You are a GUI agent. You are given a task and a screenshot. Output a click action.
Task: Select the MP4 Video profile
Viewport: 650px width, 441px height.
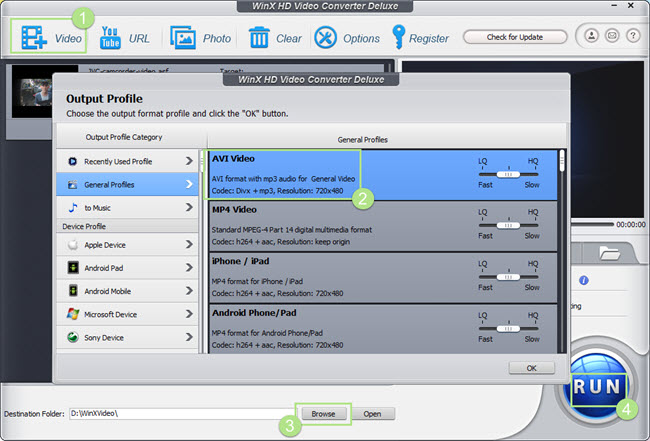click(383, 226)
